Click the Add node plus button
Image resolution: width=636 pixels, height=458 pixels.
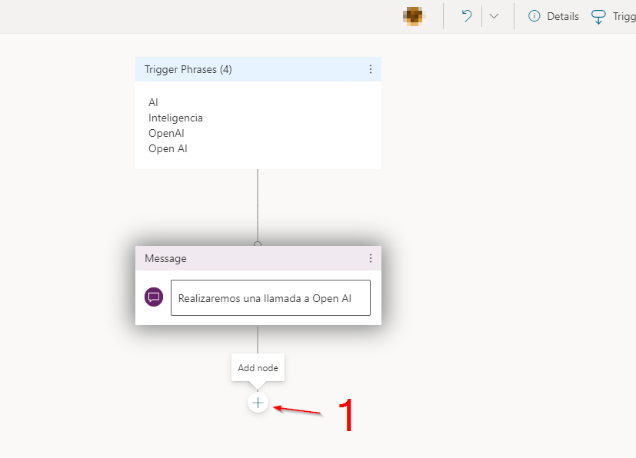pos(258,402)
